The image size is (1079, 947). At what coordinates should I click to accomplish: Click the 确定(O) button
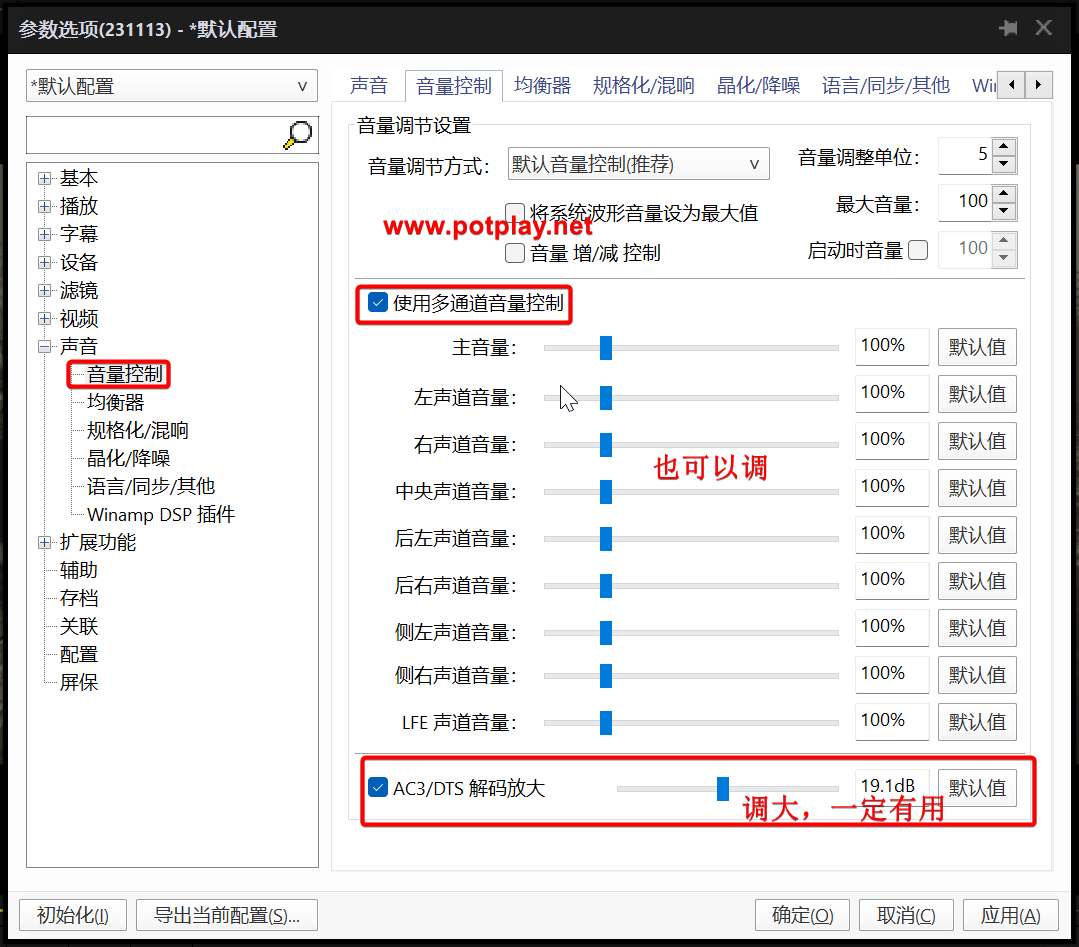[x=802, y=915]
